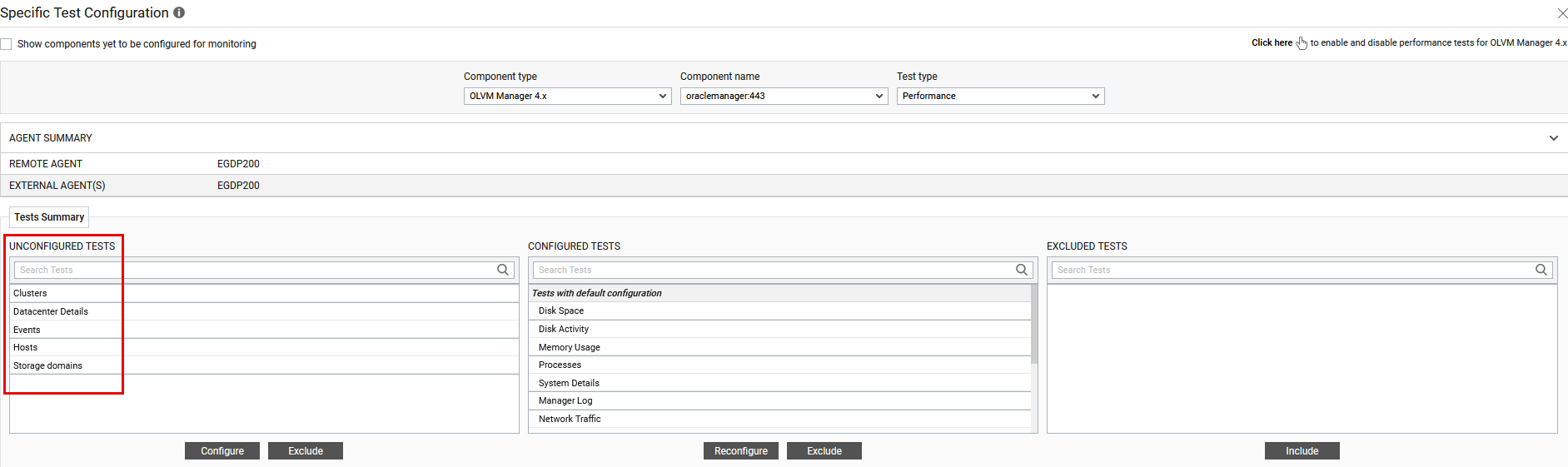The width and height of the screenshot is (1568, 467).
Task: Collapse the Agent Summary section
Action: point(1553,138)
